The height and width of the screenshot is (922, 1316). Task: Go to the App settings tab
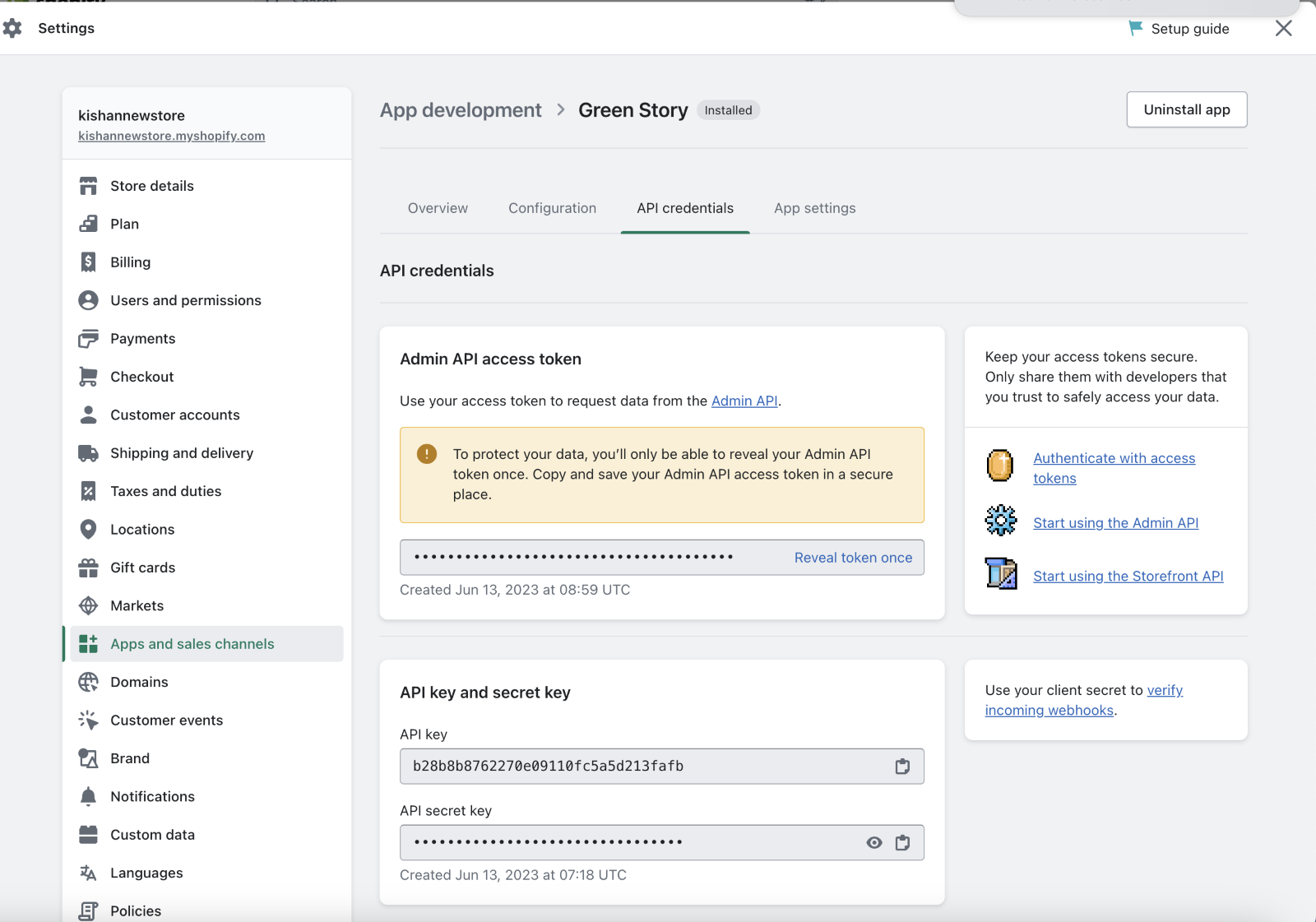click(815, 208)
